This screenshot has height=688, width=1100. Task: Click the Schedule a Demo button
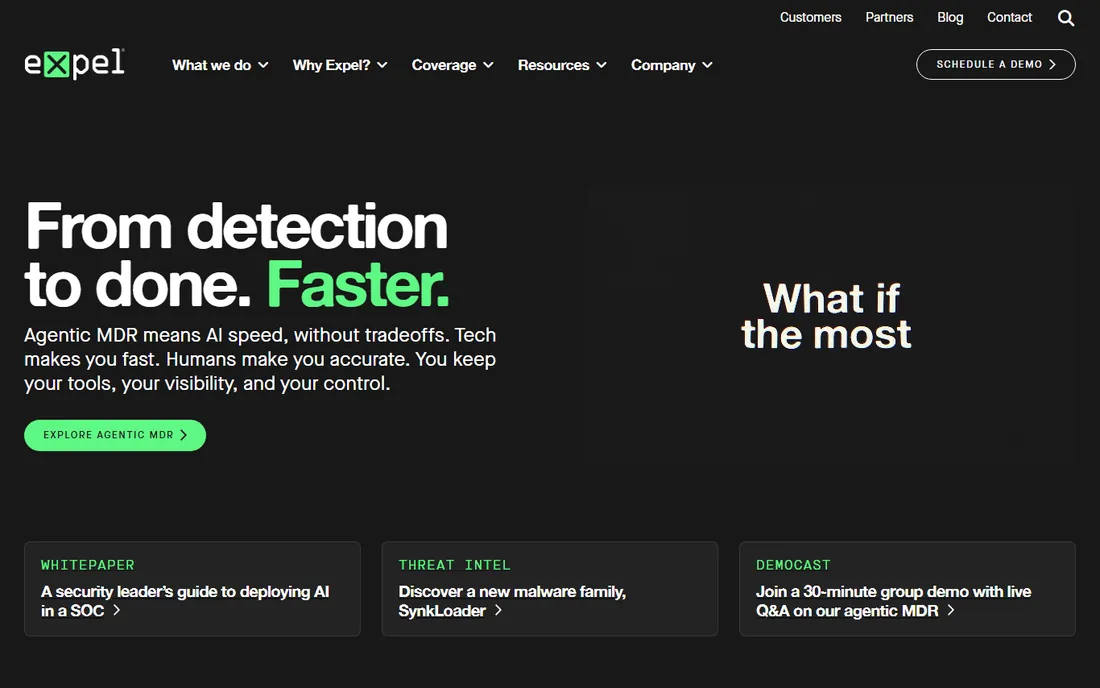coord(995,65)
